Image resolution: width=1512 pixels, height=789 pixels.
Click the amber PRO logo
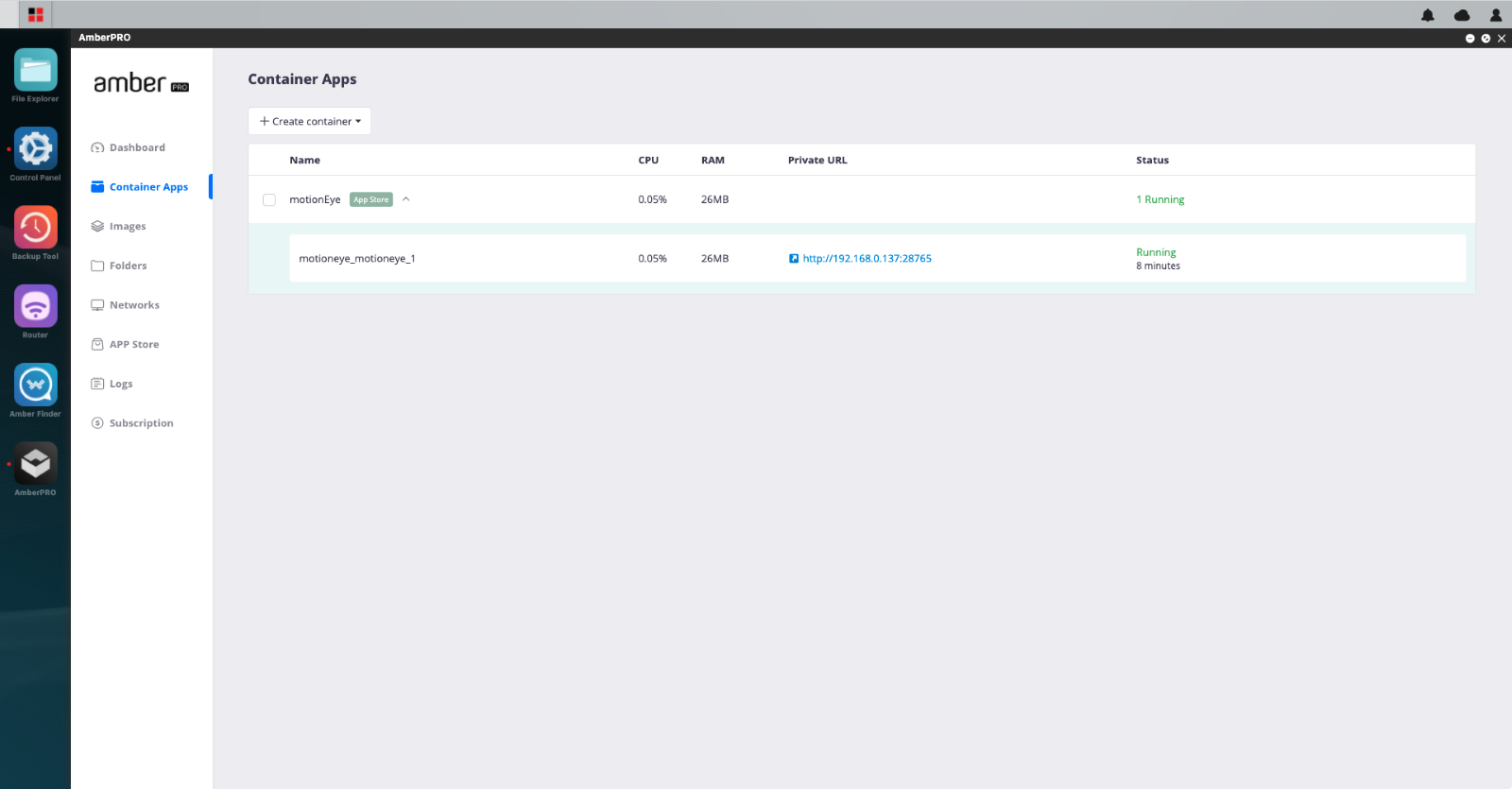[141, 83]
